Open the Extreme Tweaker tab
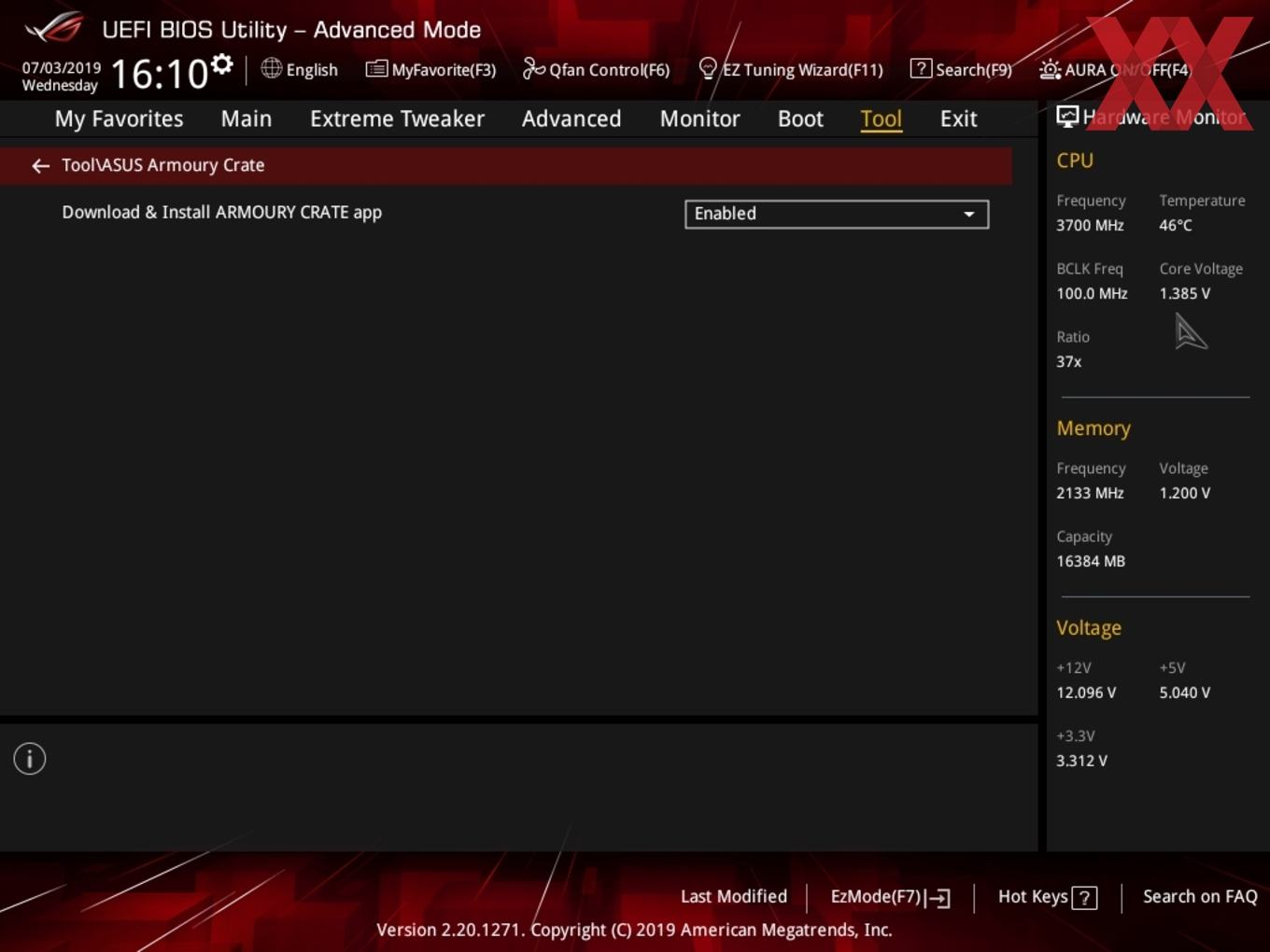Image resolution: width=1270 pixels, height=952 pixels. coord(397,119)
